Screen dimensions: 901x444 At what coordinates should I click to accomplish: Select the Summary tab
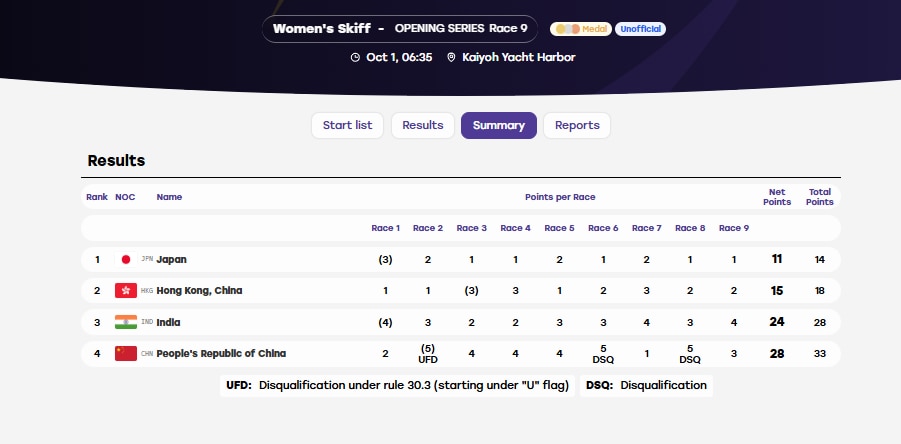point(499,125)
